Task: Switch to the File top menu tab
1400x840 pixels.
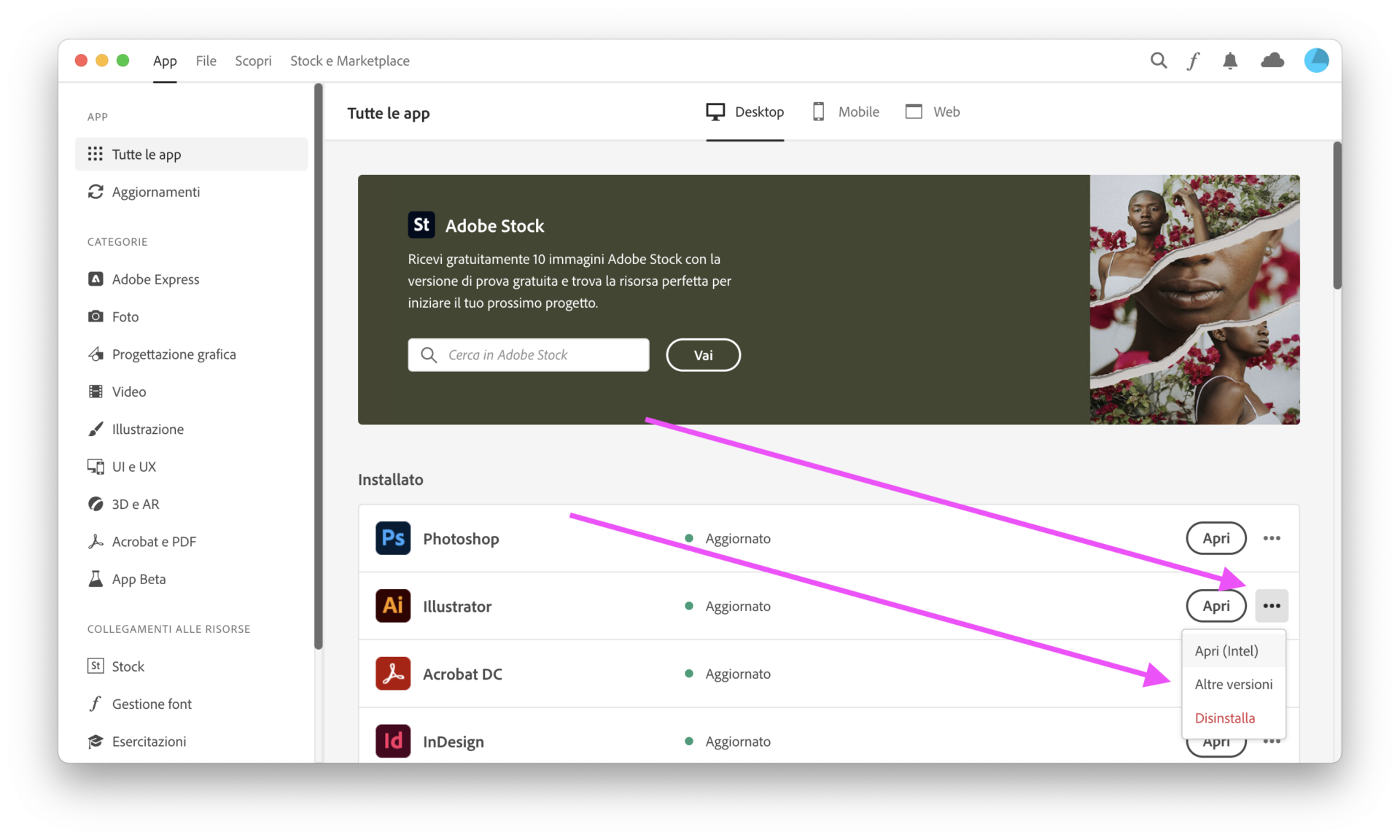Action: 206,61
